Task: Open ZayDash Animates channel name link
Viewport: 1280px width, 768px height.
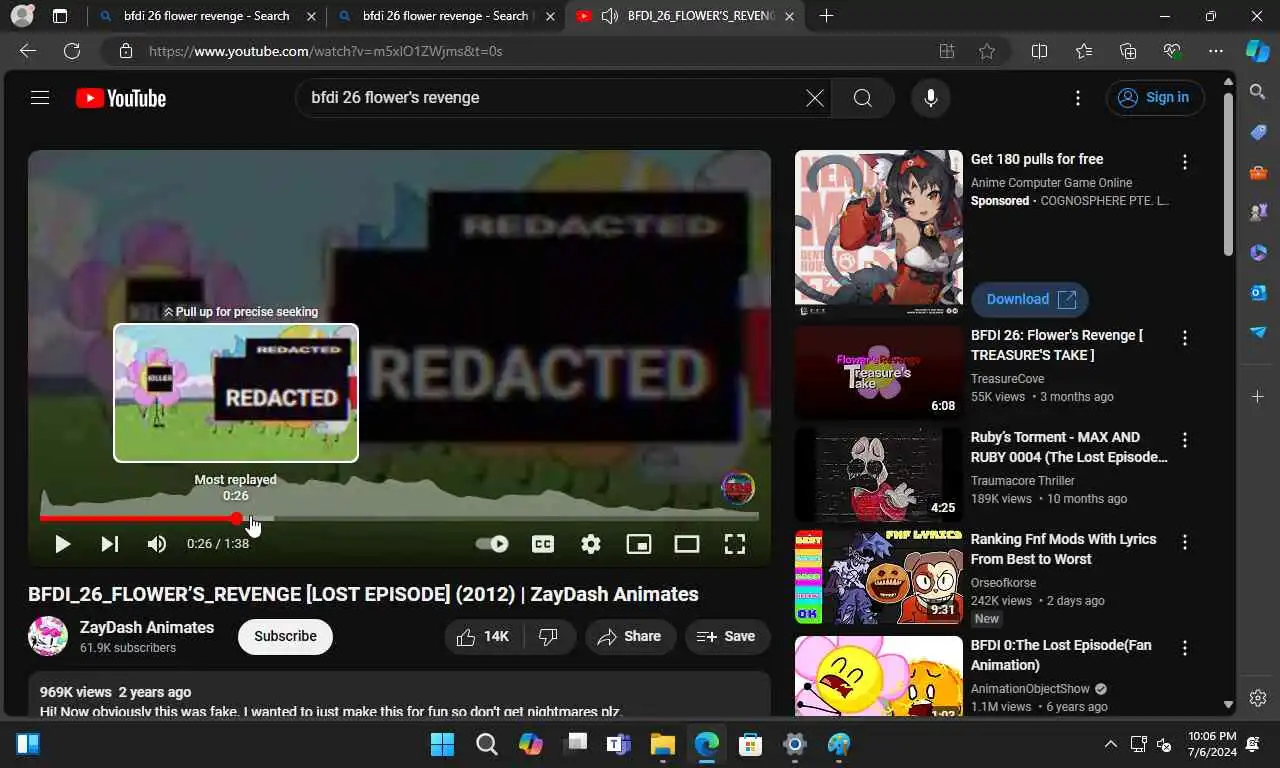Action: pyautogui.click(x=147, y=627)
